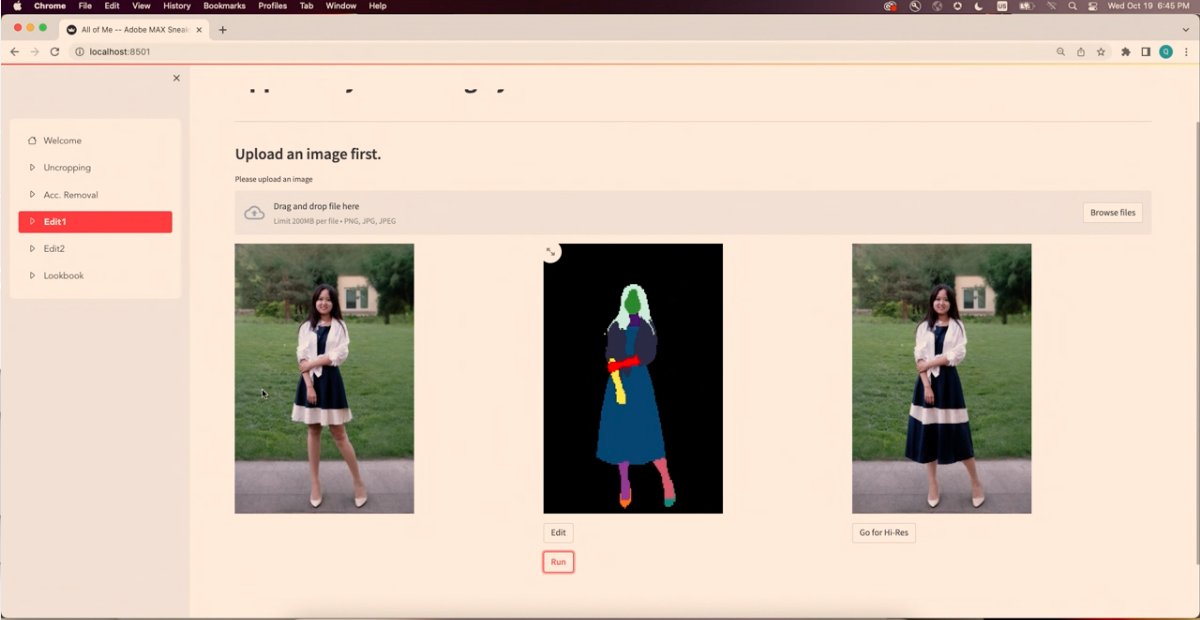Viewport: 1200px width, 620px height.
Task: Open the Chrome menu in the menu bar
Action: point(50,6)
